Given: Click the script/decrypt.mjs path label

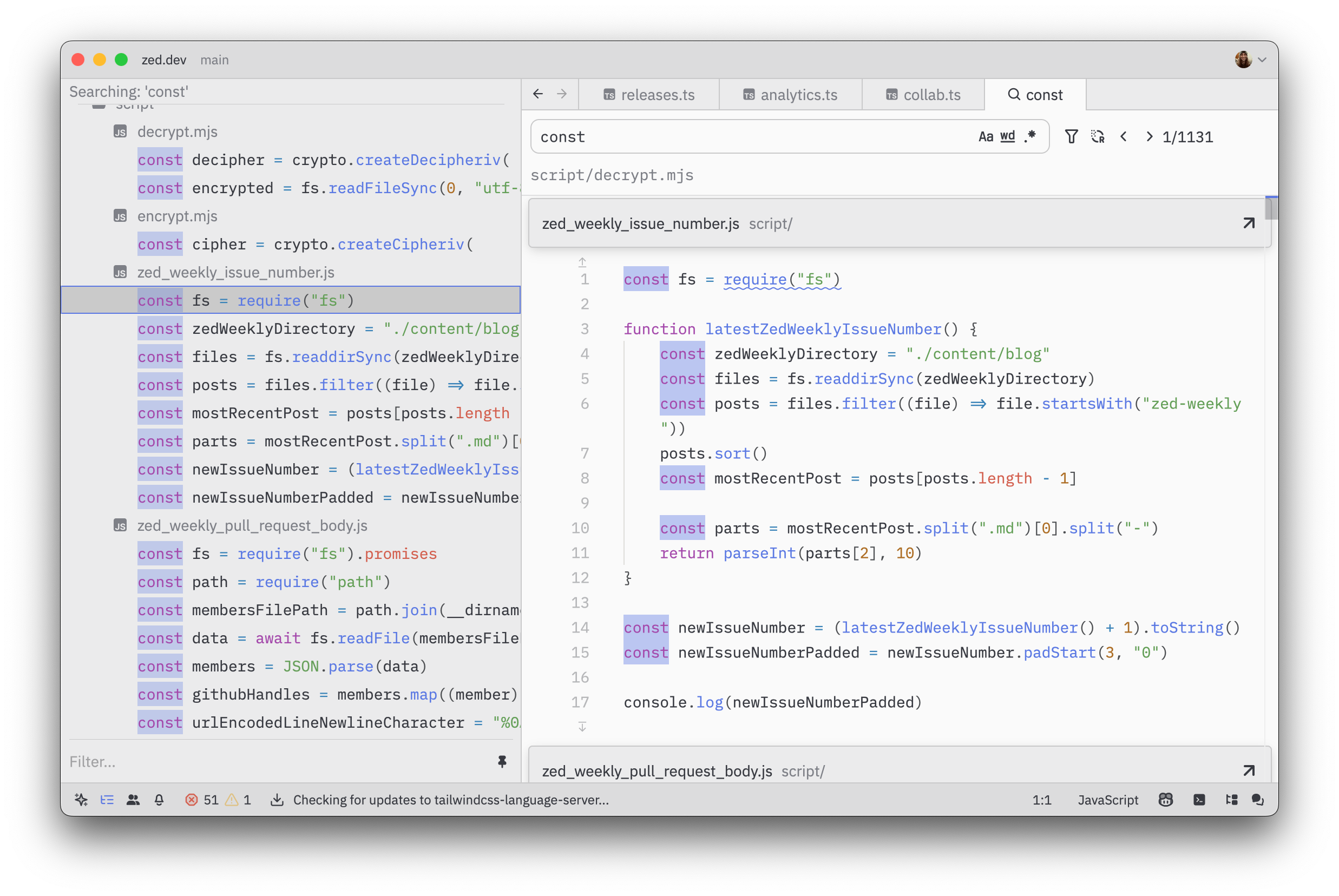Looking at the screenshot, I should (x=612, y=175).
